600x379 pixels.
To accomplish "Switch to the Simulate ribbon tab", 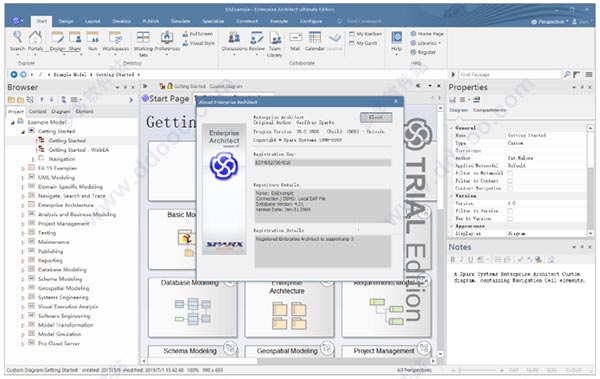I will pos(181,21).
